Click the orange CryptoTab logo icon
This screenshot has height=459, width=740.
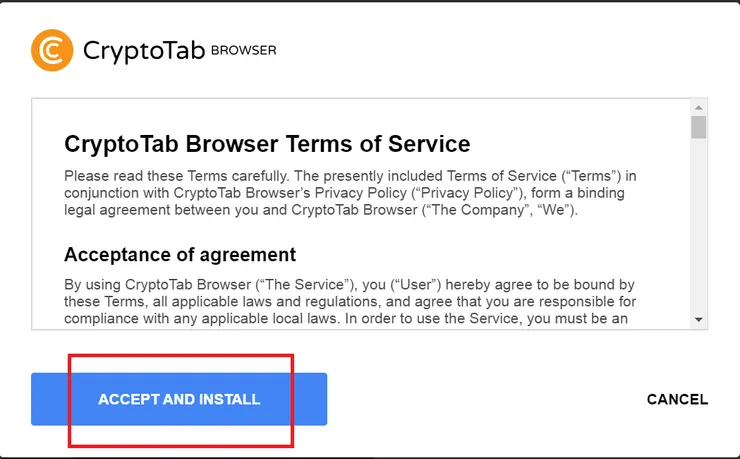coord(52,50)
